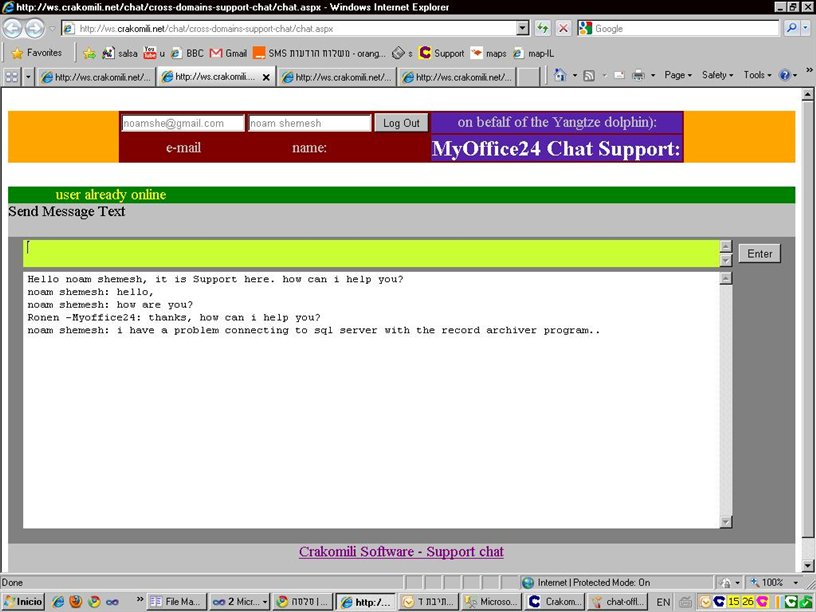Print the page with the printer icon

[x=638, y=75]
